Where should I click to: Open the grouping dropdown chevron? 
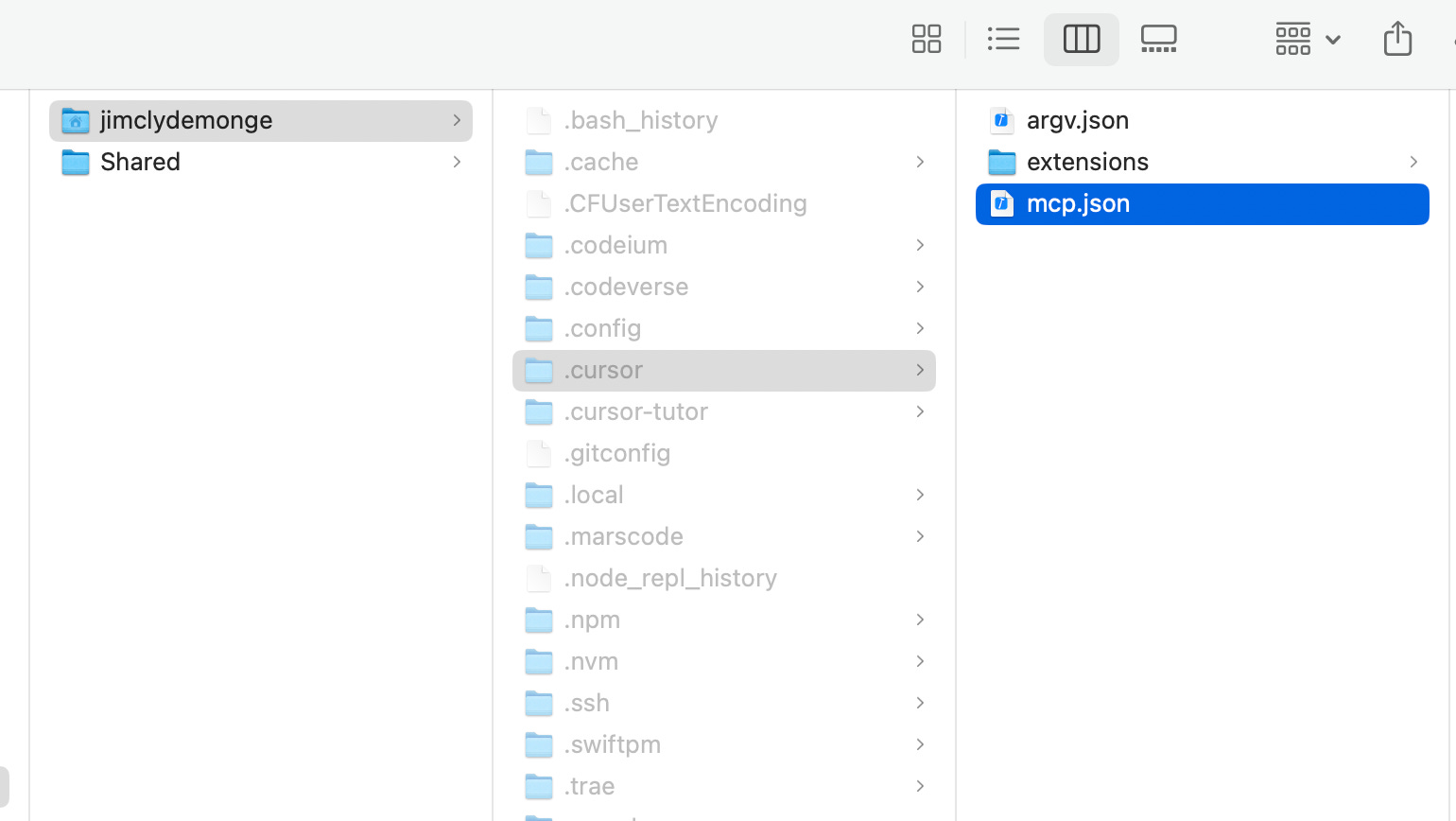1333,41
